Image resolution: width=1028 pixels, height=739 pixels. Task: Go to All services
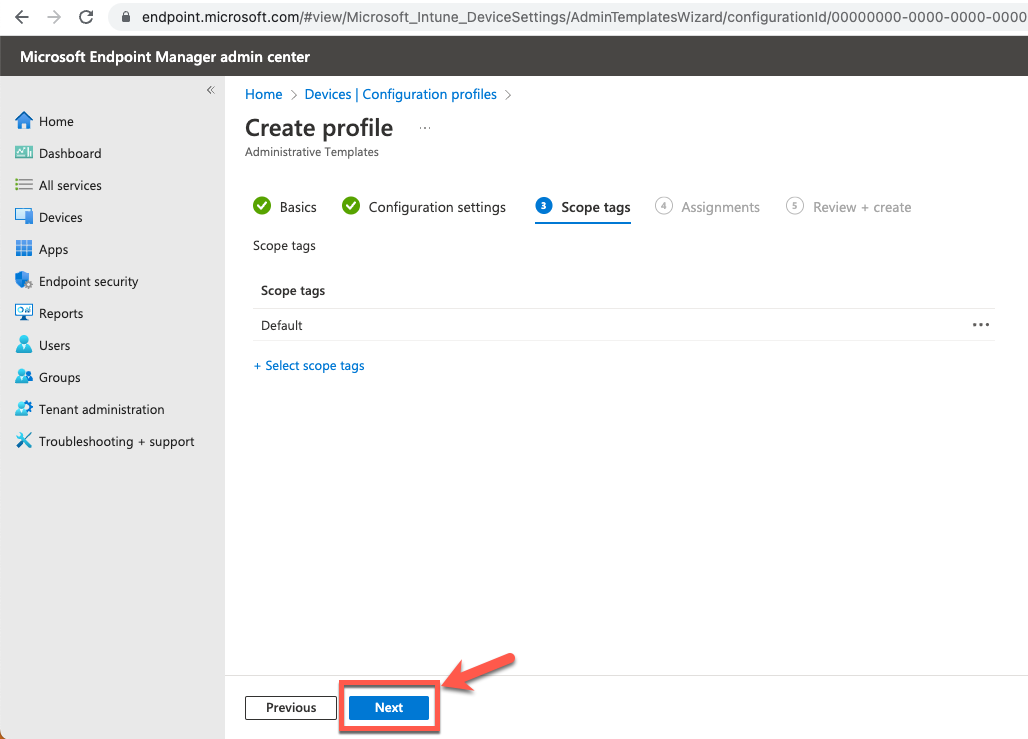(x=70, y=186)
